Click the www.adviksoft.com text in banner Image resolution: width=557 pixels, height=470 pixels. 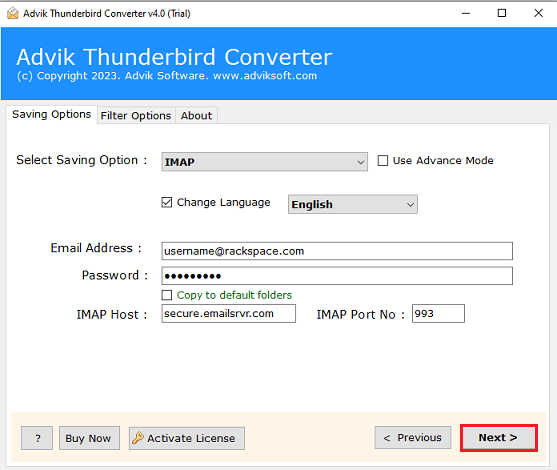coord(265,76)
